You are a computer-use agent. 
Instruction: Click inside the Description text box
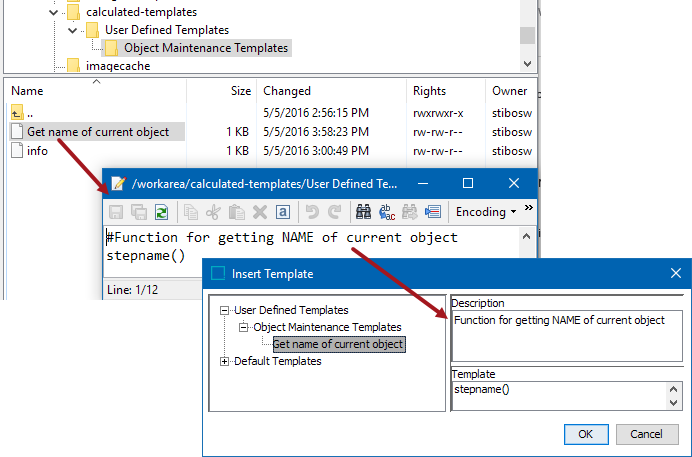[565, 335]
